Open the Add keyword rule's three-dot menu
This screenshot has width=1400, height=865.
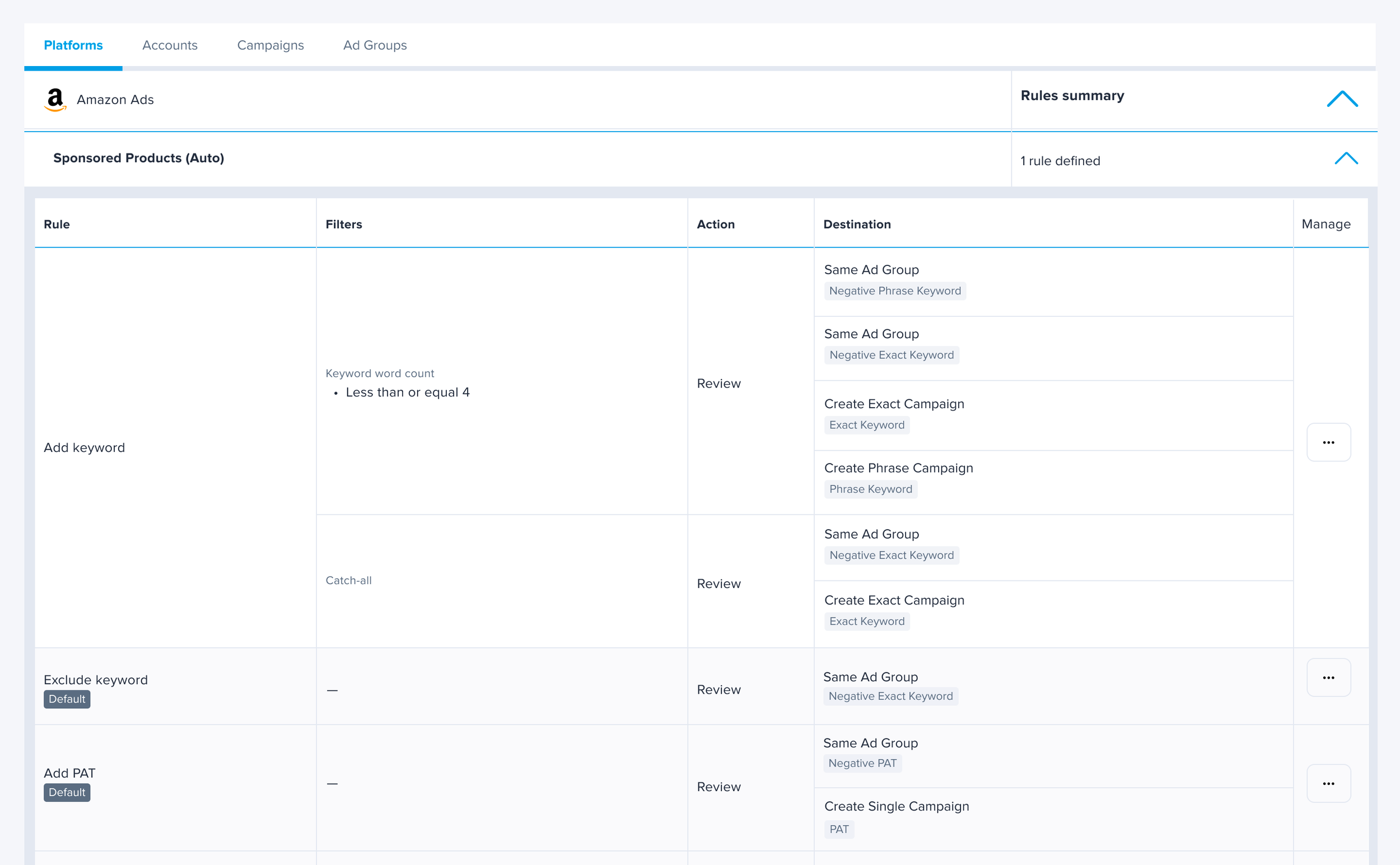point(1328,442)
